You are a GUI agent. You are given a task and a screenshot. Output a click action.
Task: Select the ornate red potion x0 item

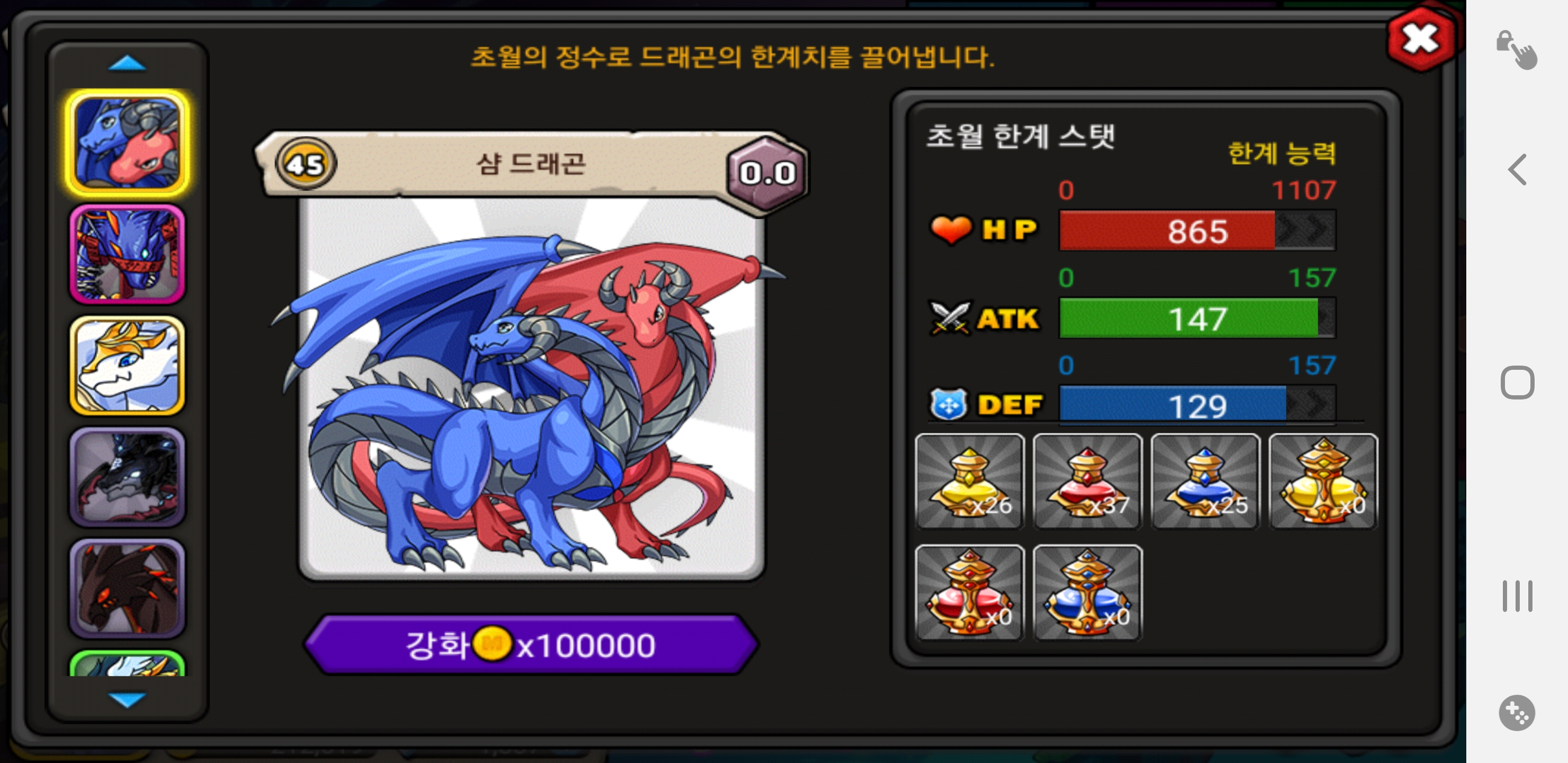(969, 592)
